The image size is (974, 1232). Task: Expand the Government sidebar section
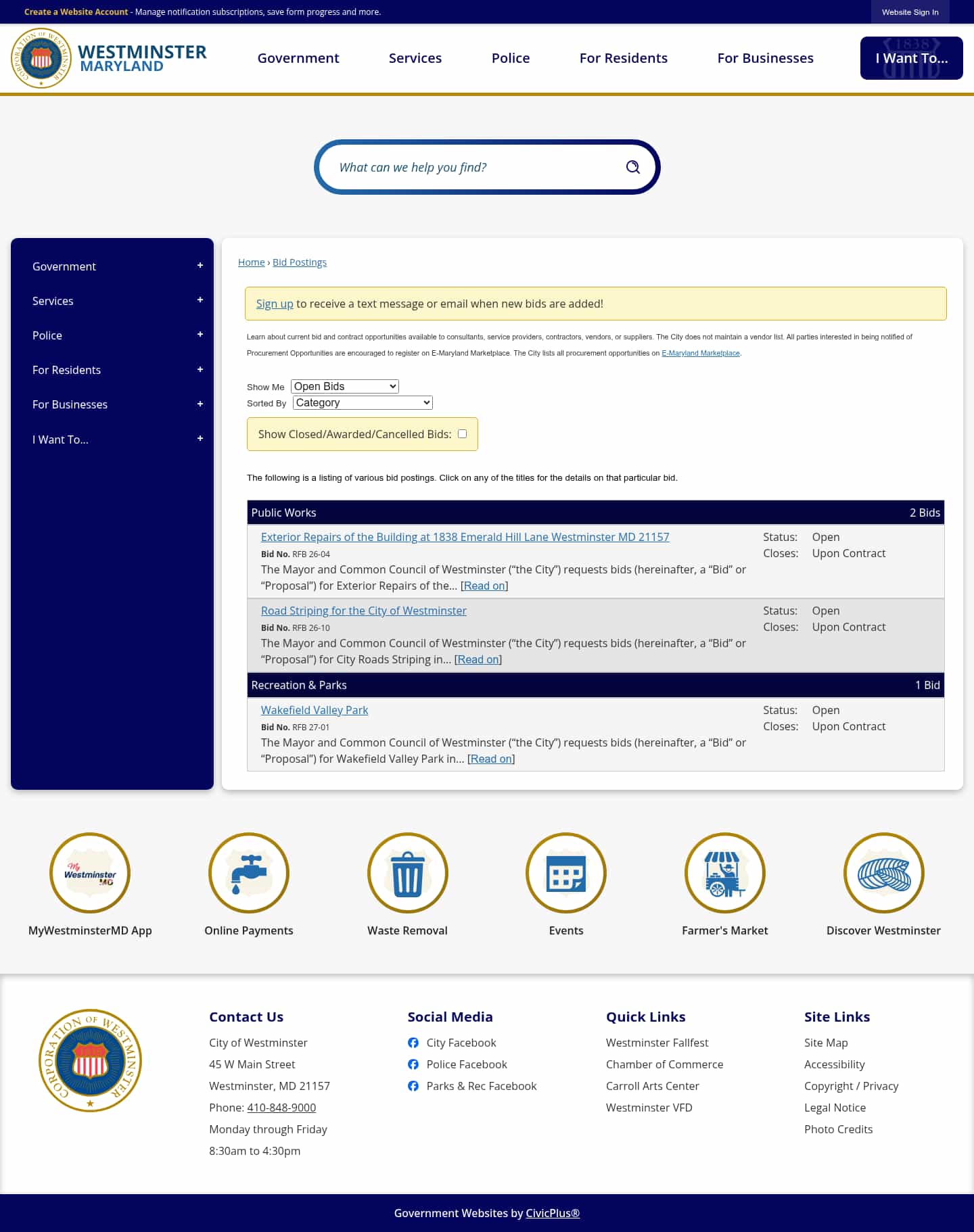click(x=200, y=266)
